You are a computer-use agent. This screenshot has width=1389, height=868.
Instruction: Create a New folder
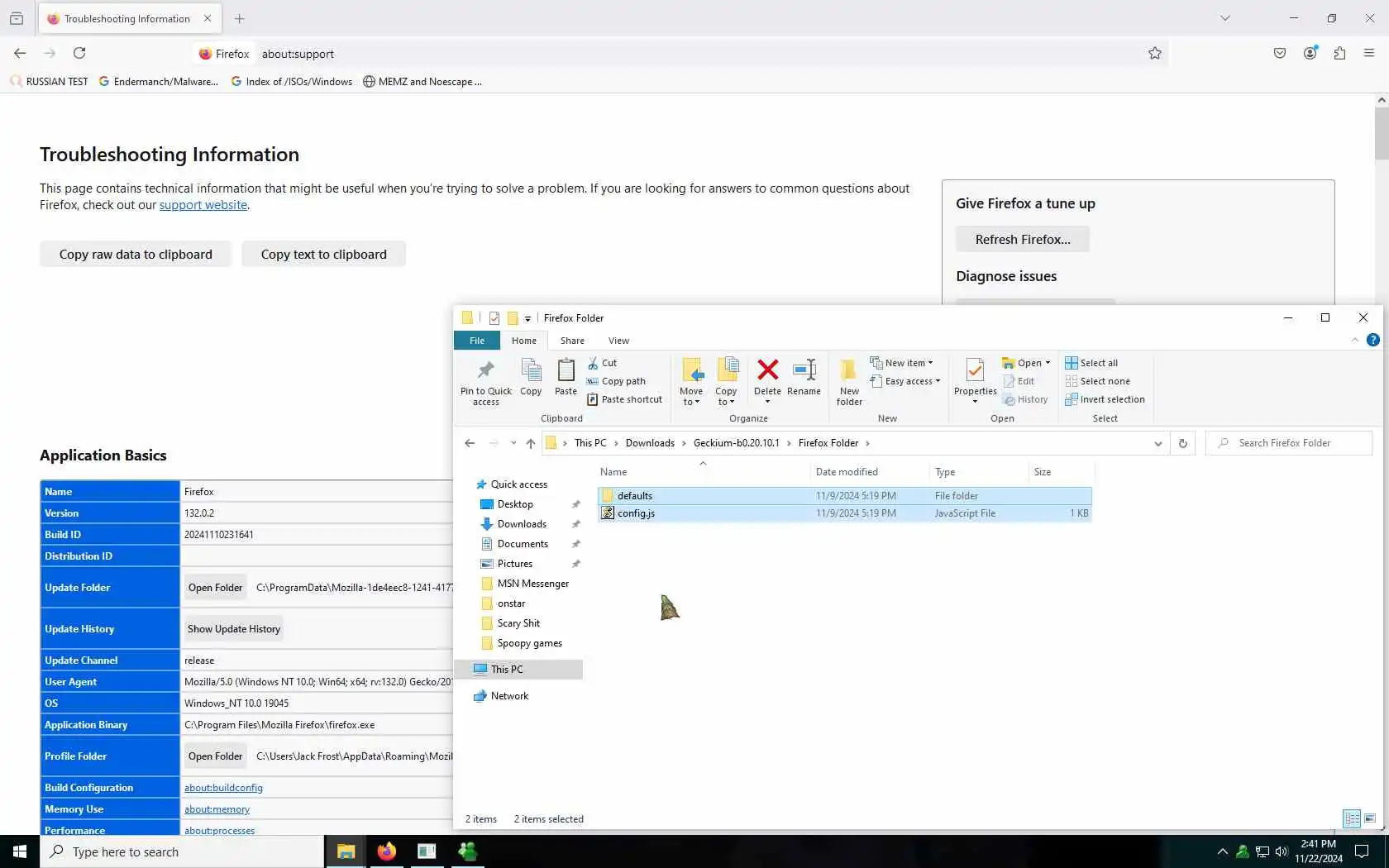click(849, 382)
